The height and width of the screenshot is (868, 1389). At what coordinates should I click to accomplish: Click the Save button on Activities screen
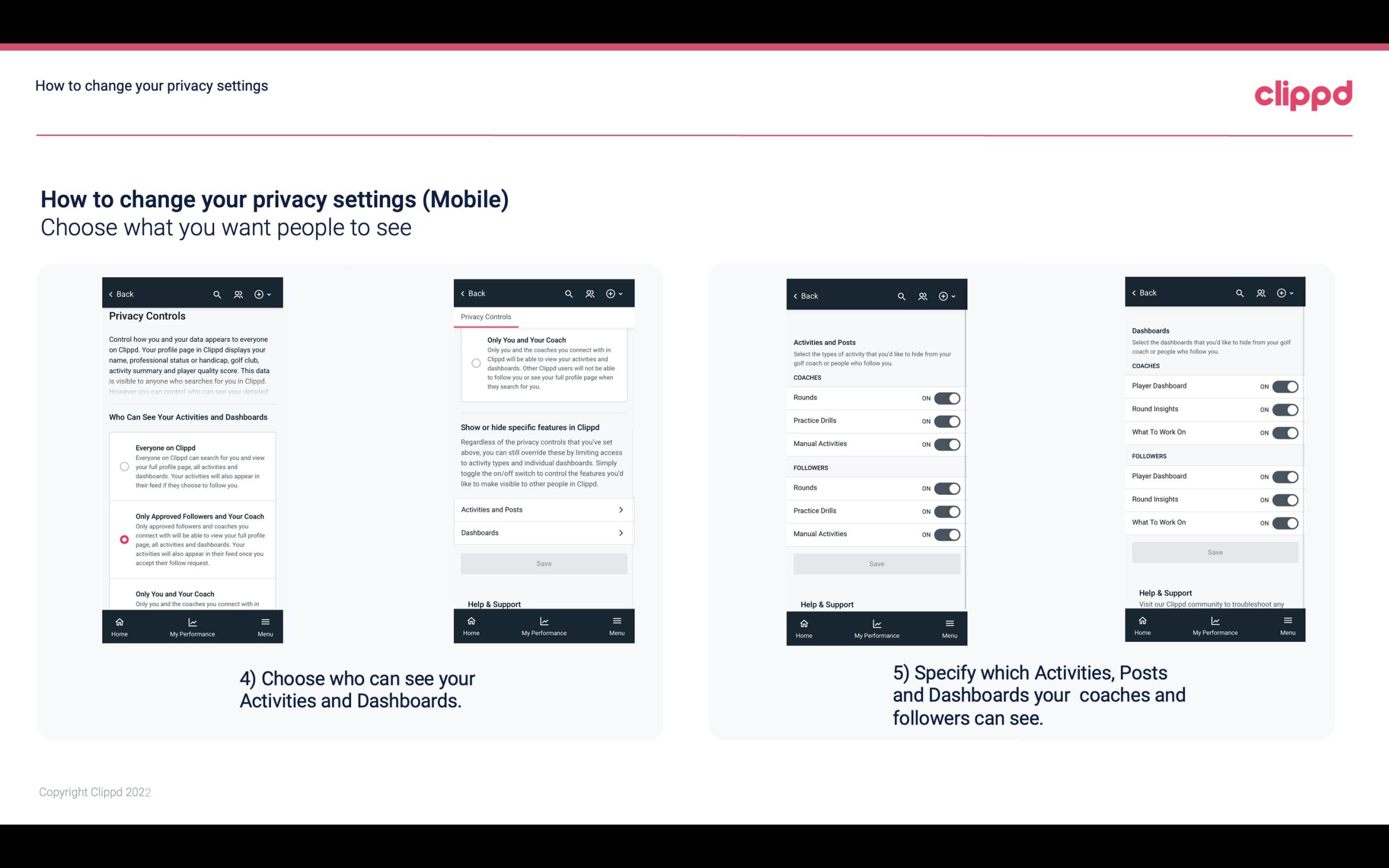875,562
